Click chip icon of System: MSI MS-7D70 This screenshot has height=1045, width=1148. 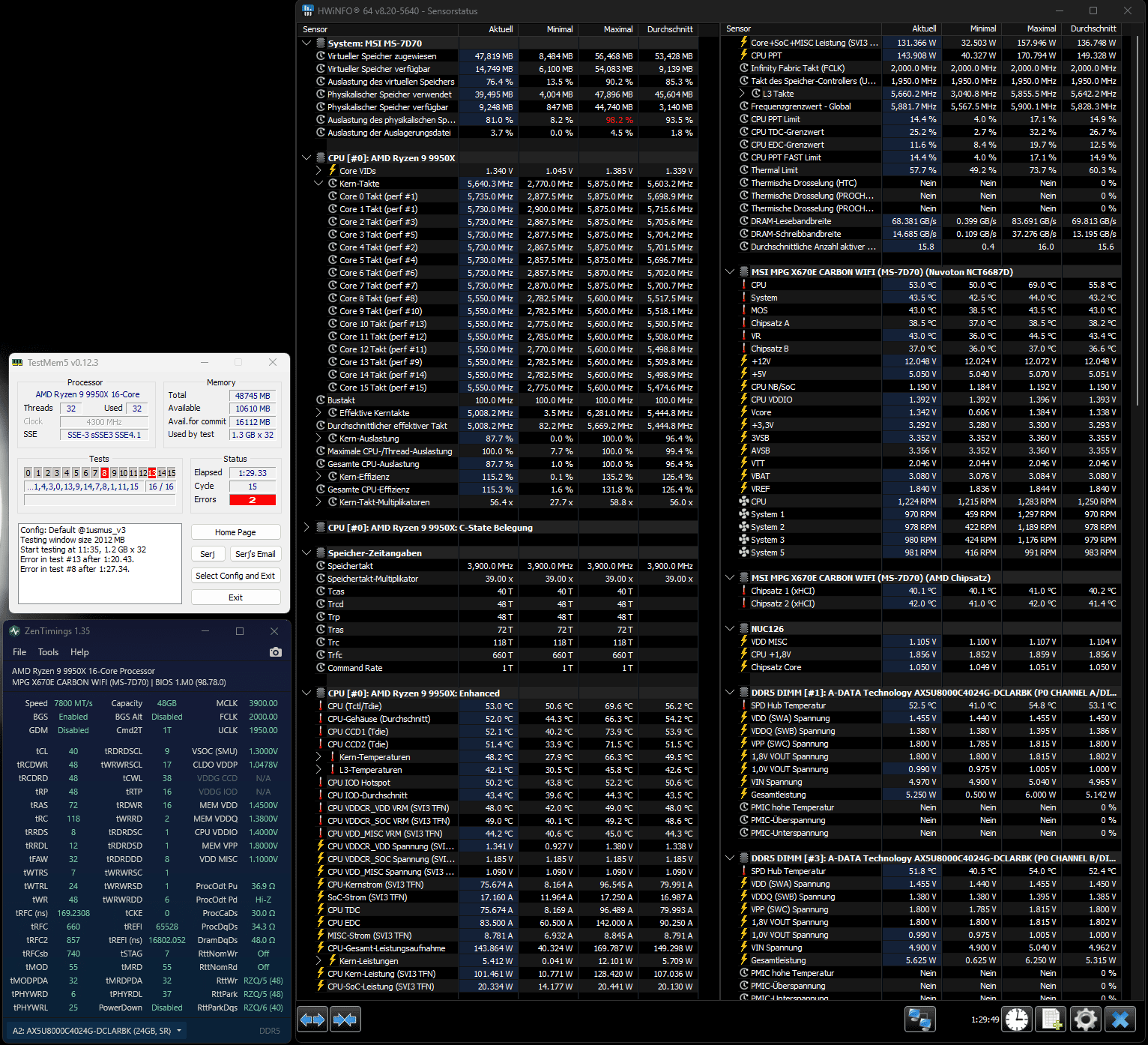pos(321,43)
